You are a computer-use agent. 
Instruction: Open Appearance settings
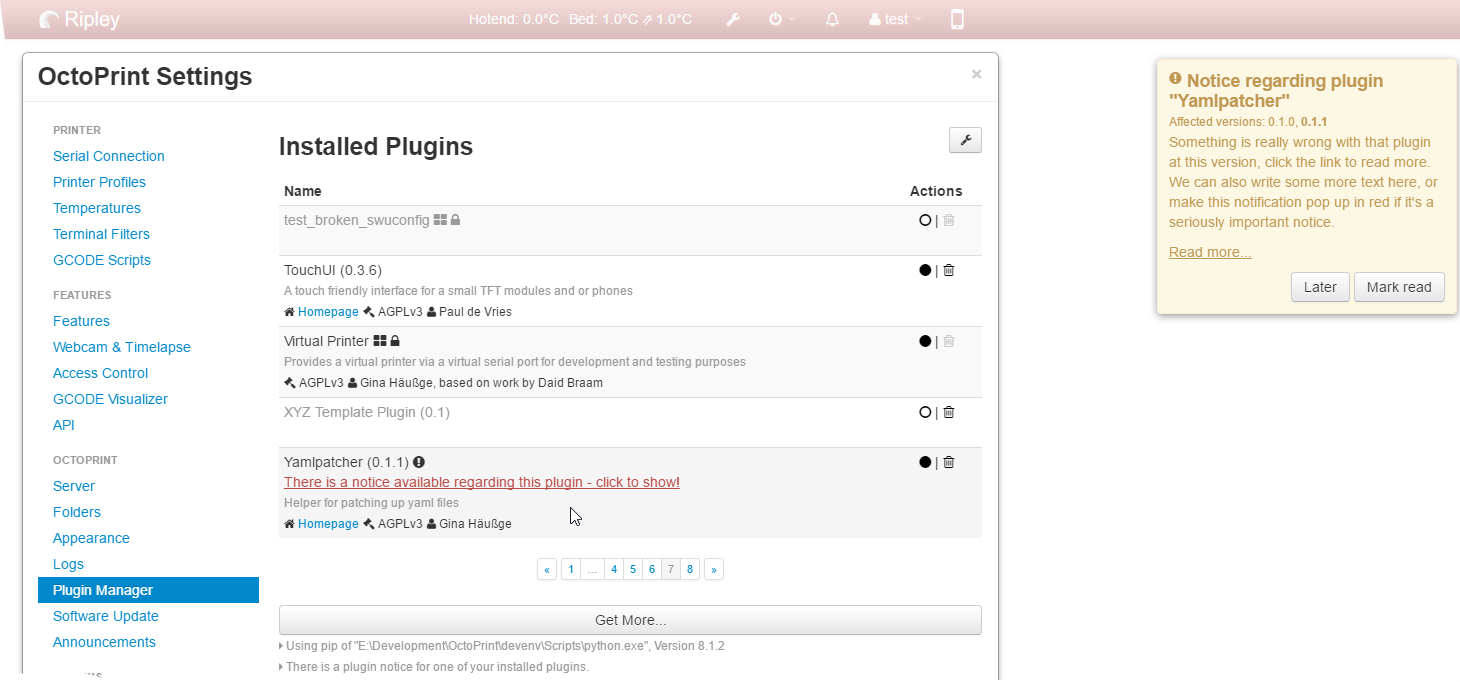tap(91, 538)
